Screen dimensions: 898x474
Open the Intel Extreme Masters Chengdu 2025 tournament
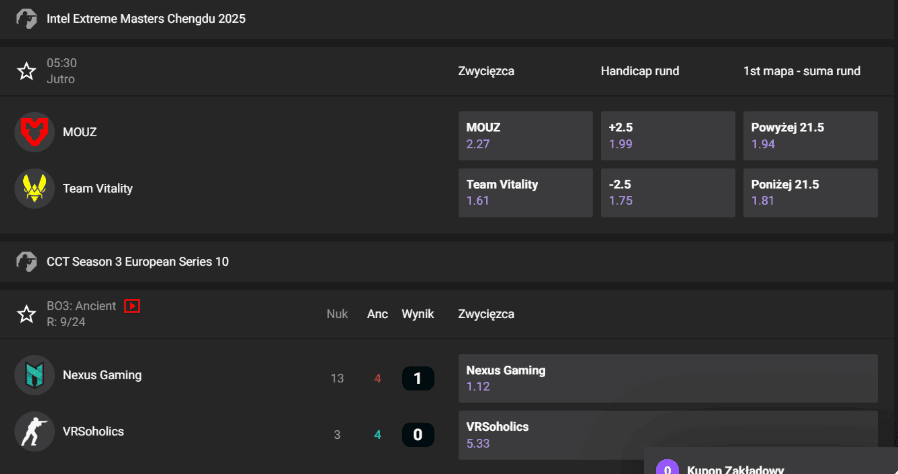click(x=146, y=19)
